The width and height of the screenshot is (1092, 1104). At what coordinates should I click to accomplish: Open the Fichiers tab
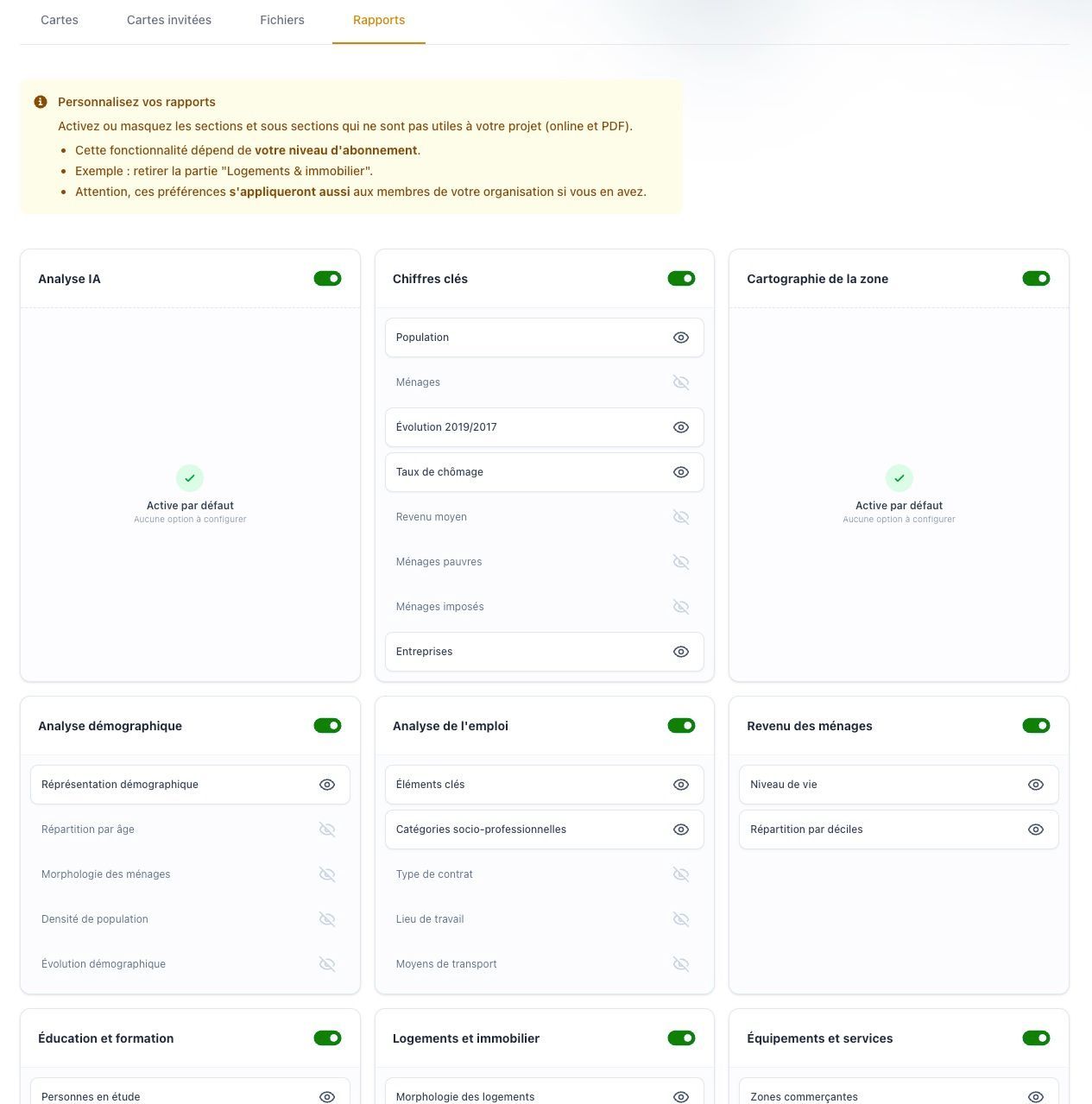[x=281, y=20]
